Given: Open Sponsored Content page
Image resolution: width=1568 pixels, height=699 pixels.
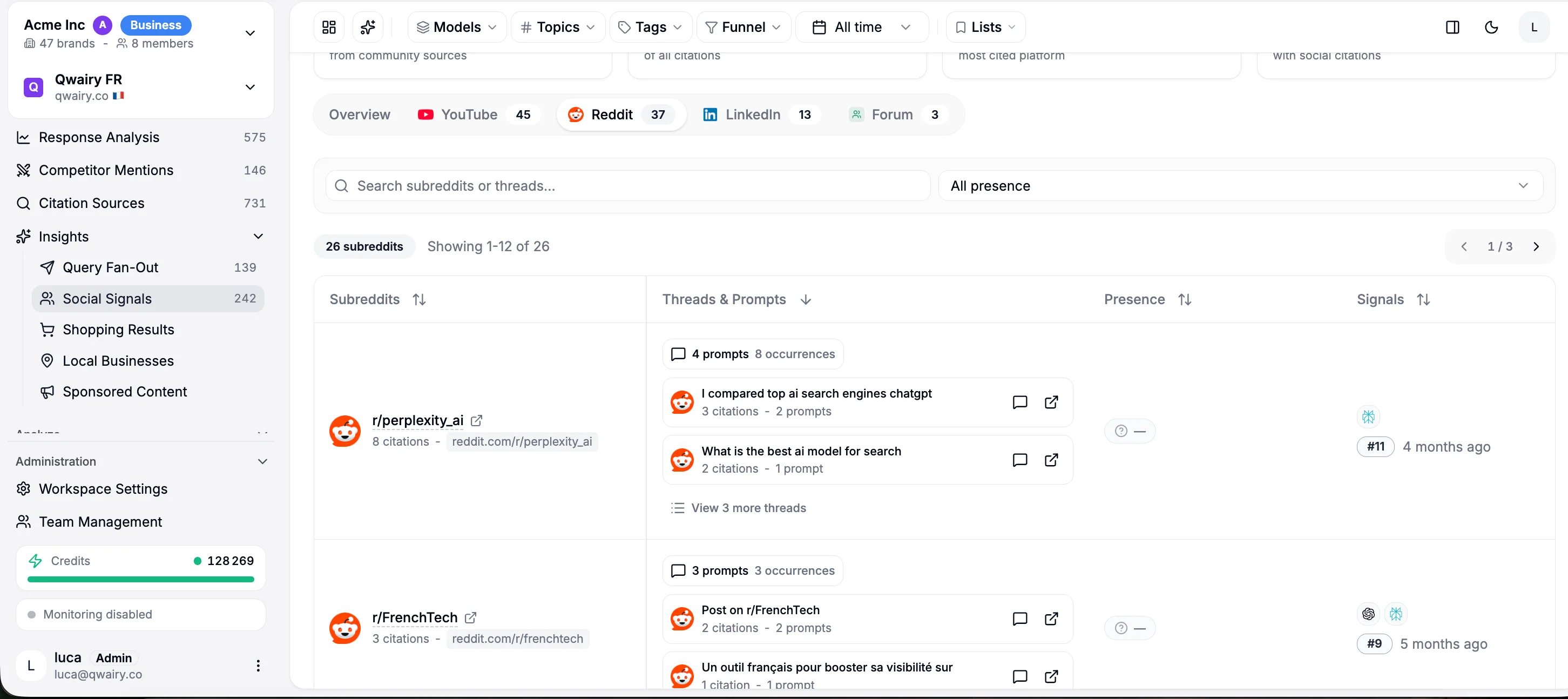Looking at the screenshot, I should pyautogui.click(x=148, y=392).
